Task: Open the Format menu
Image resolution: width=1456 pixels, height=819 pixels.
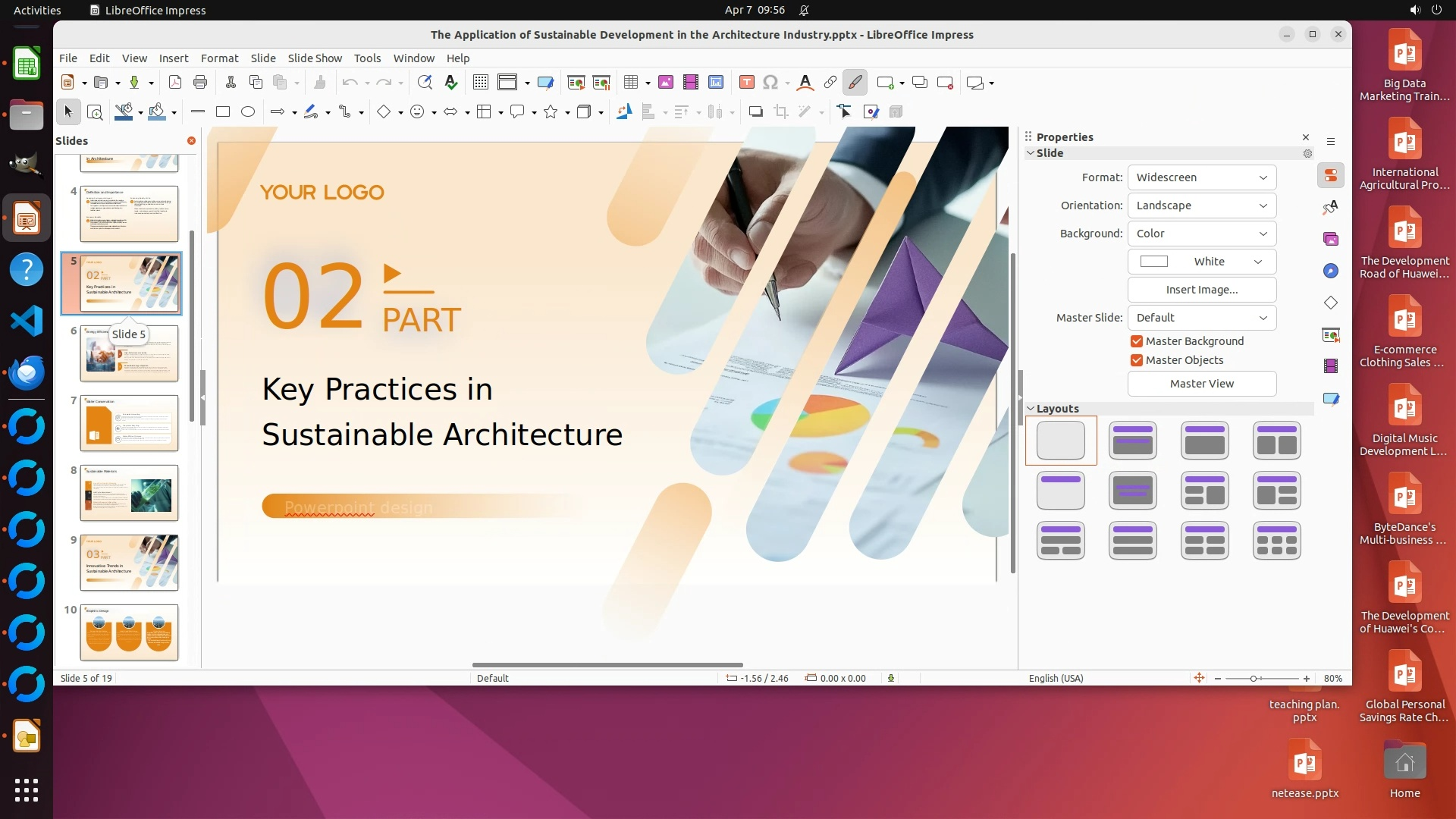Action: [x=219, y=58]
